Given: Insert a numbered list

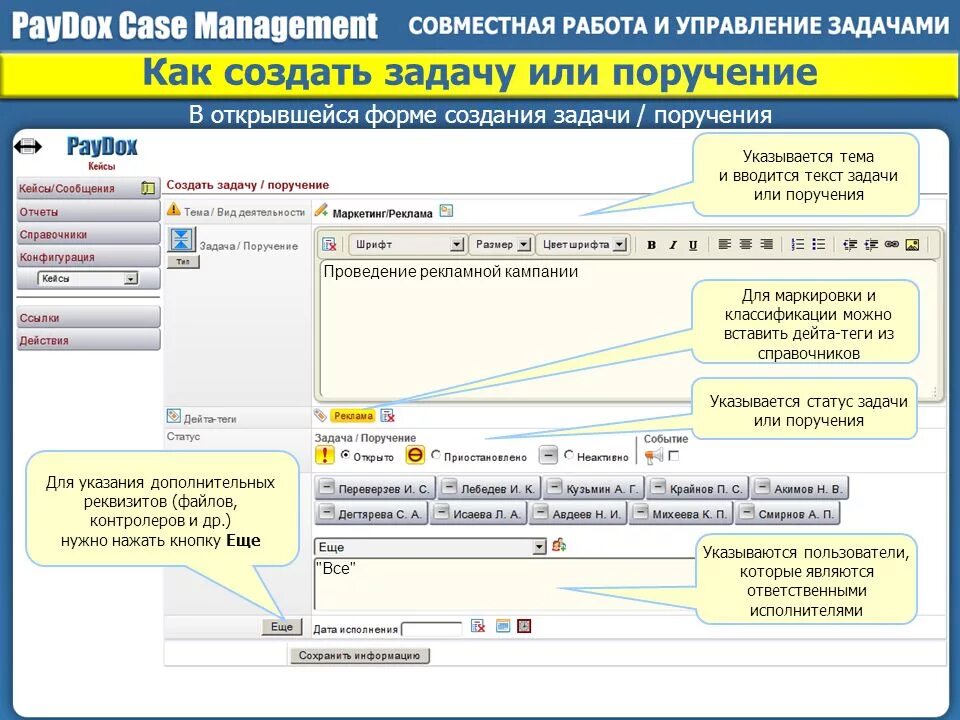Looking at the screenshot, I should [x=797, y=244].
